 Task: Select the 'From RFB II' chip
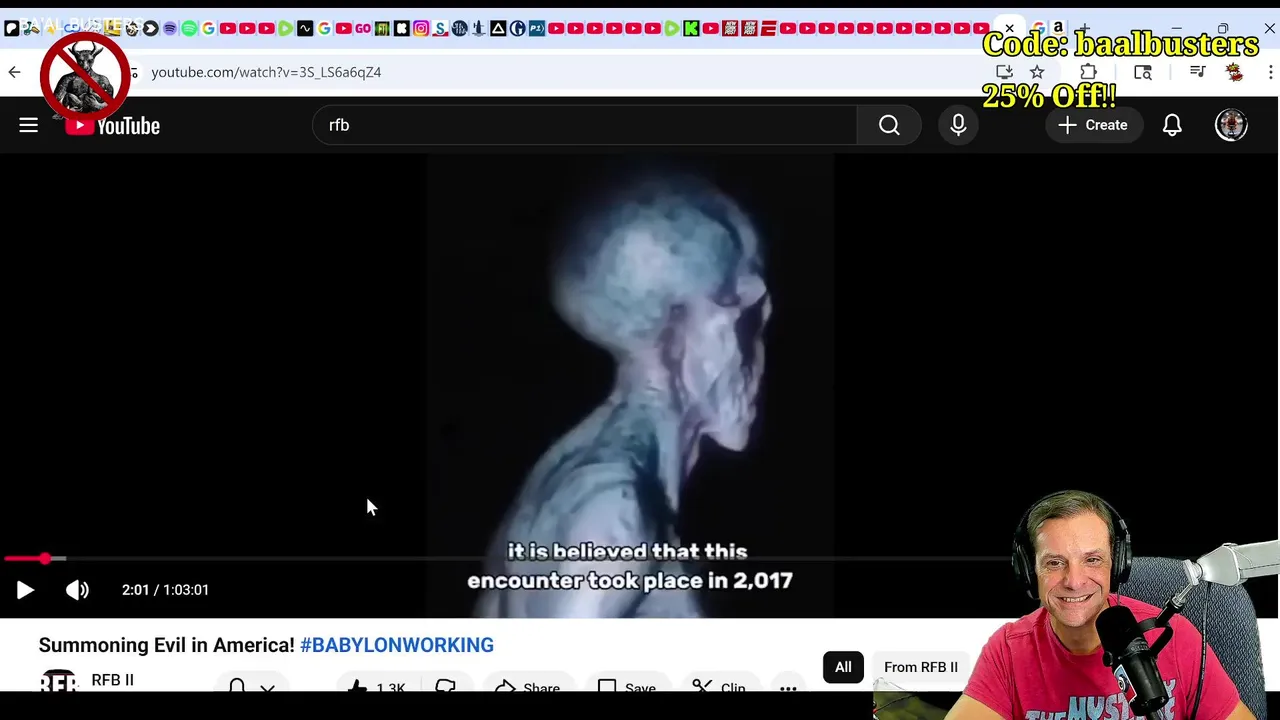pyautogui.click(x=921, y=667)
